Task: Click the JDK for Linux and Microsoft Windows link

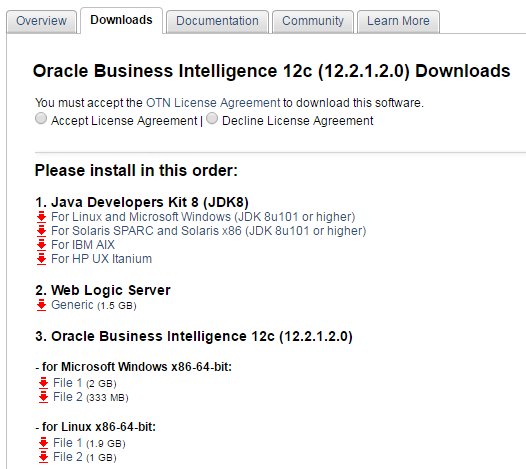Action: (x=203, y=217)
